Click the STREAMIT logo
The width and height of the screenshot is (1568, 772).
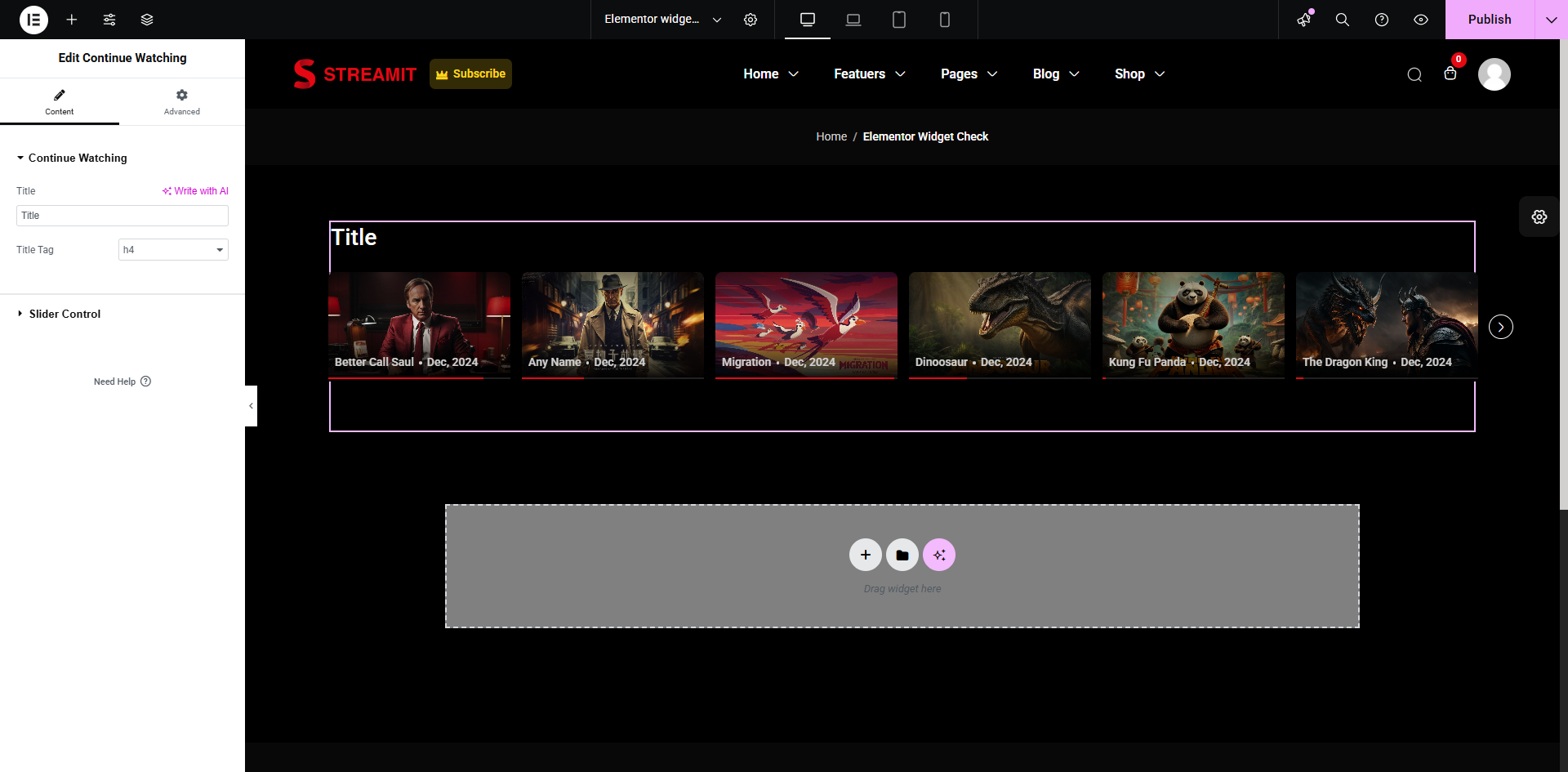[x=355, y=74]
